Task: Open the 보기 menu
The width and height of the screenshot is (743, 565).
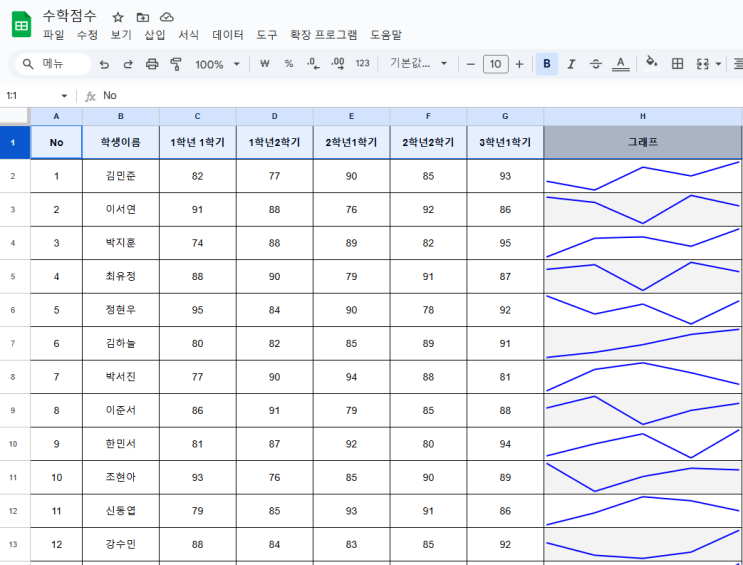Action: (x=121, y=35)
